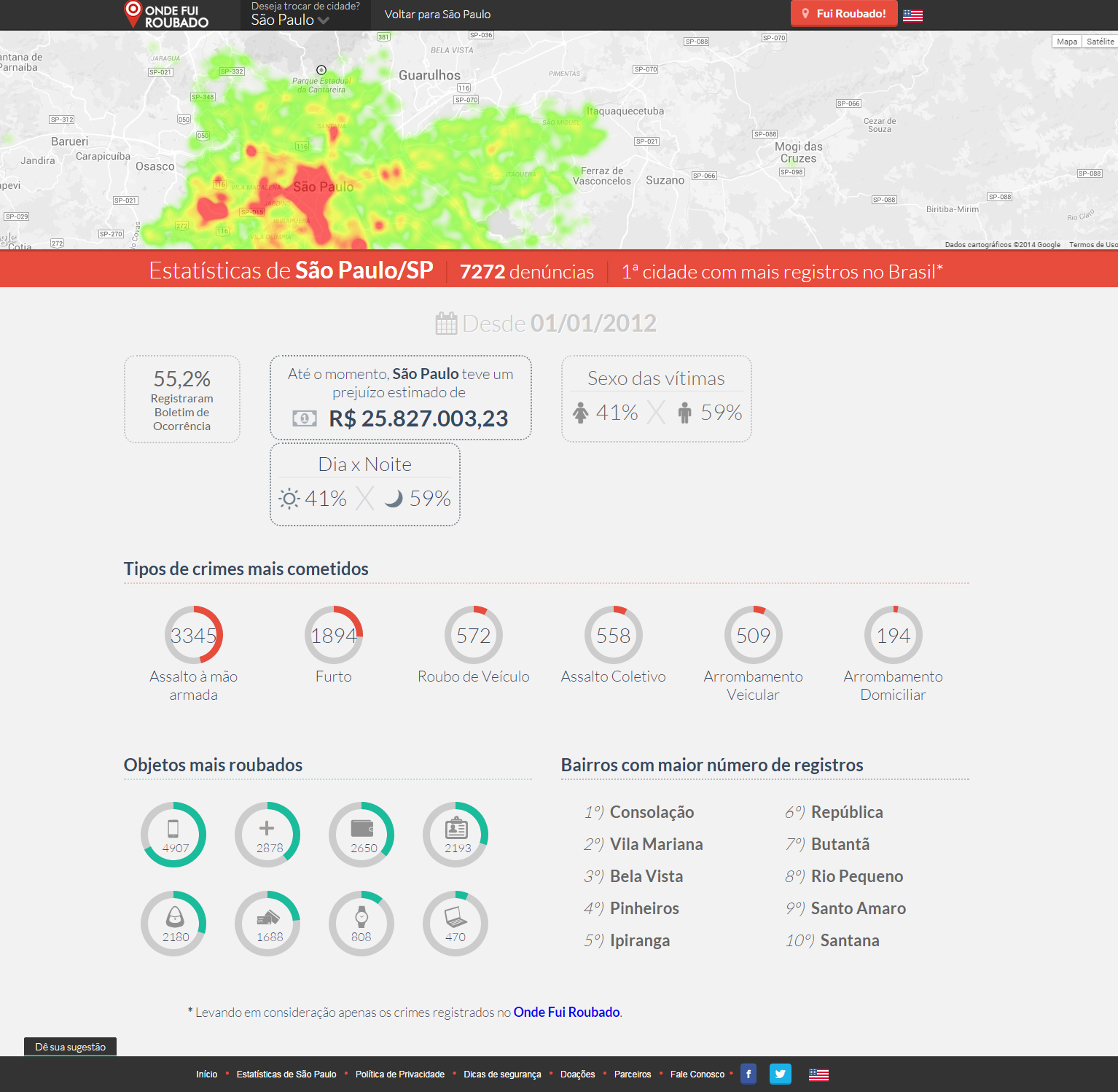1118x1092 pixels.
Task: Open Dicas de segurança in footer menu
Action: (x=502, y=1075)
